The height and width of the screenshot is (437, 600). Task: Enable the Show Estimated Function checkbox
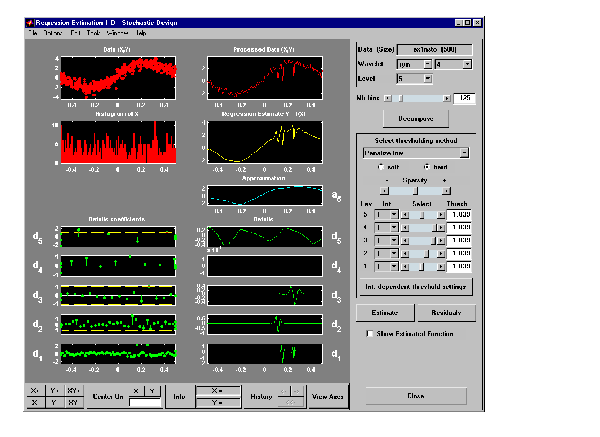(370, 333)
